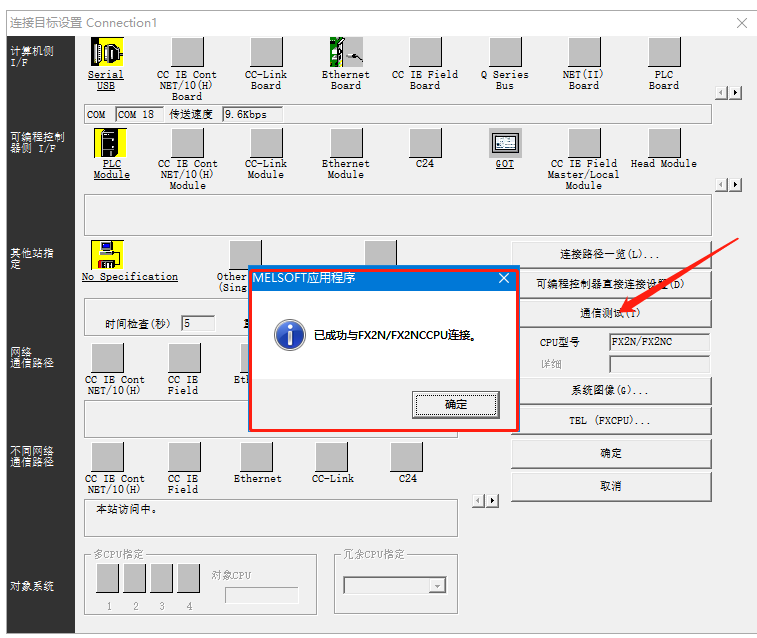The width and height of the screenshot is (757, 638).
Task: Select the C24 module icon in PLC row
Action: pos(425,144)
